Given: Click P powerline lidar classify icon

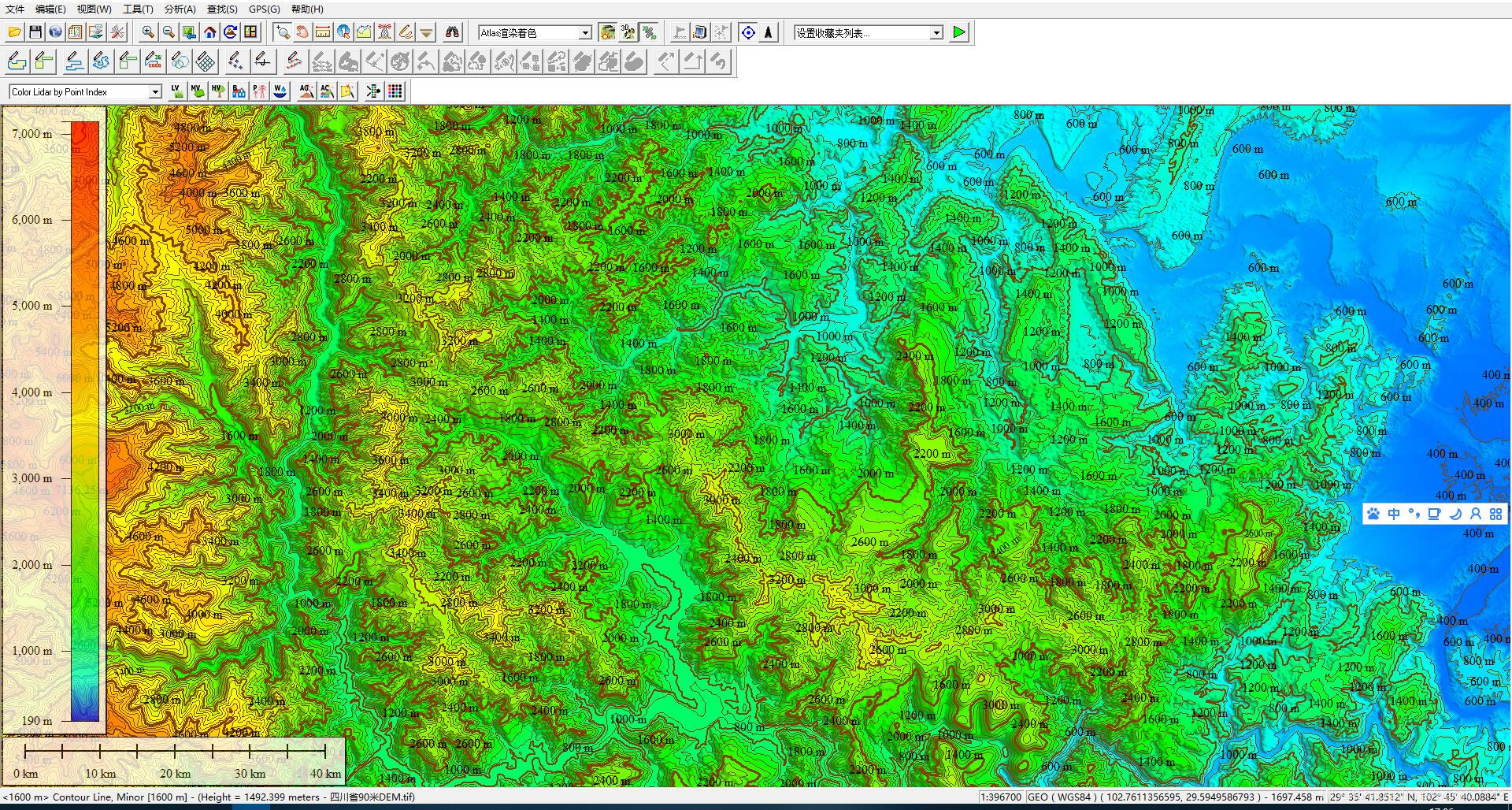Looking at the screenshot, I should [x=259, y=91].
